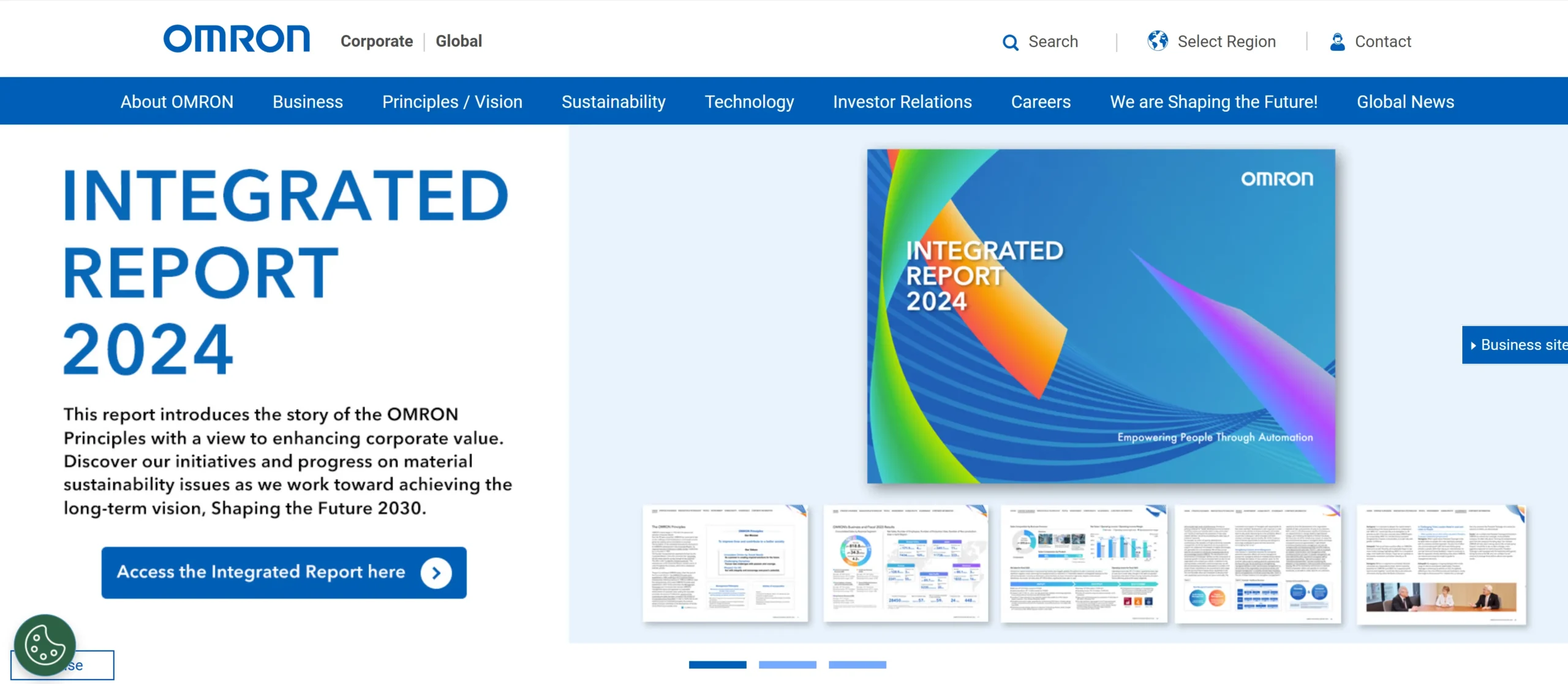Click the arrow circle in Access report button
This screenshot has height=684, width=1568.
436,572
